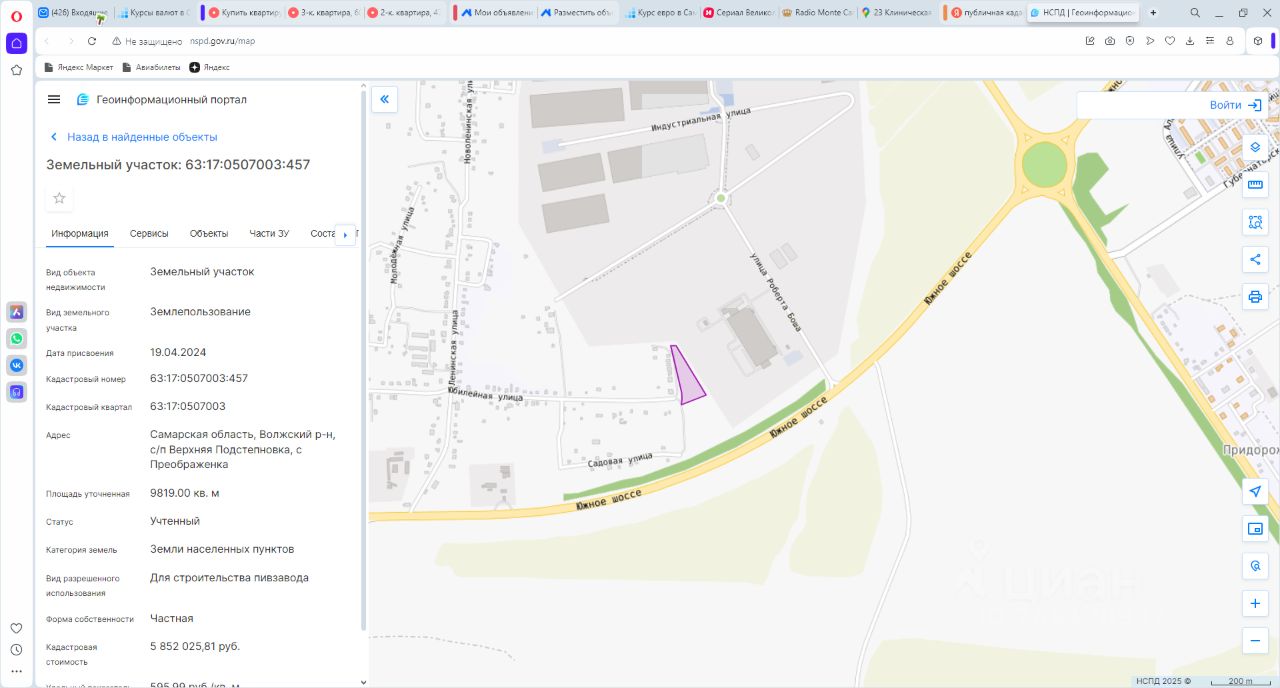Open the hamburger menu of the geoportal

(x=54, y=100)
